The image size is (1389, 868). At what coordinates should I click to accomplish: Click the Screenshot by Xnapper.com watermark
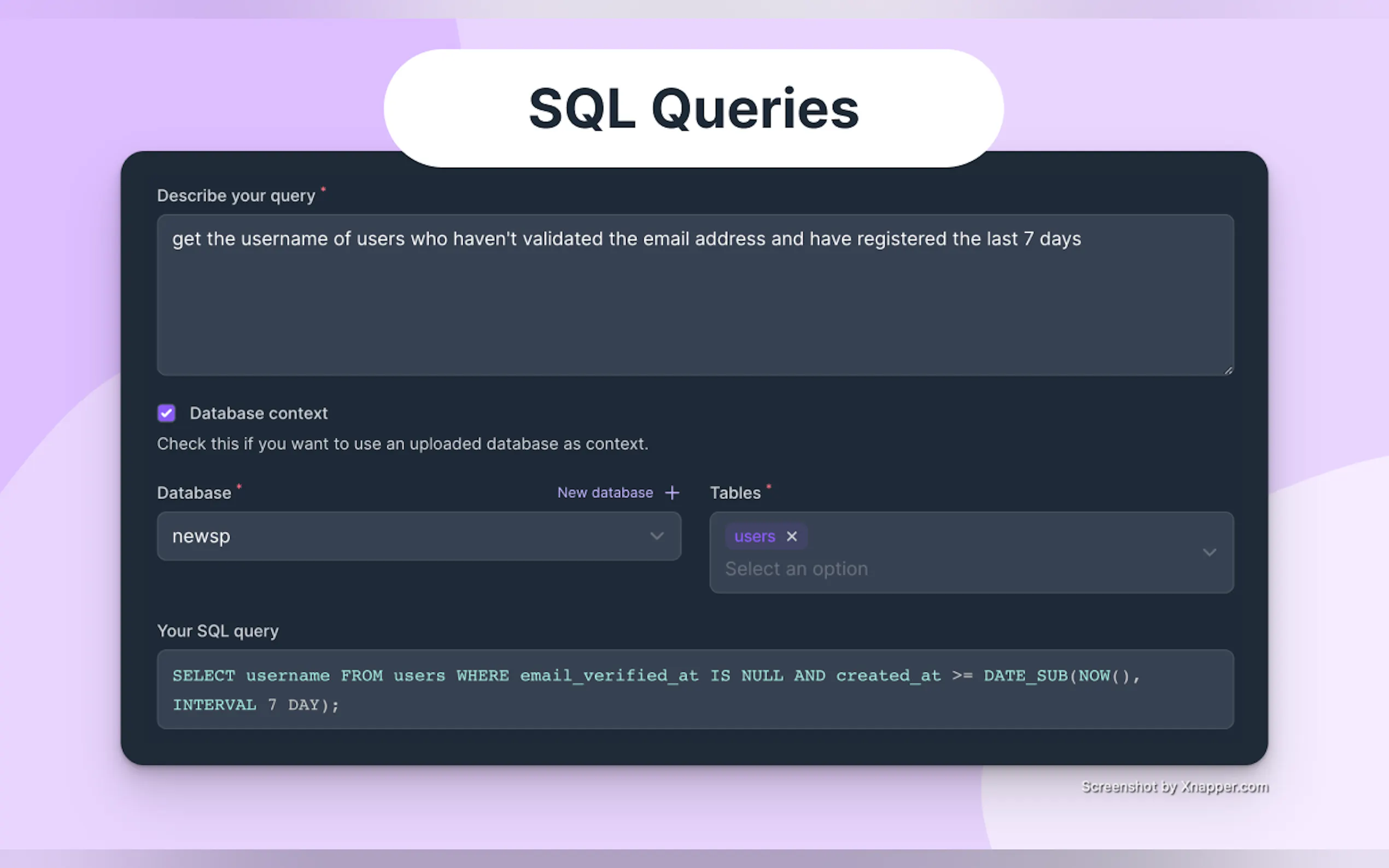point(1175,787)
